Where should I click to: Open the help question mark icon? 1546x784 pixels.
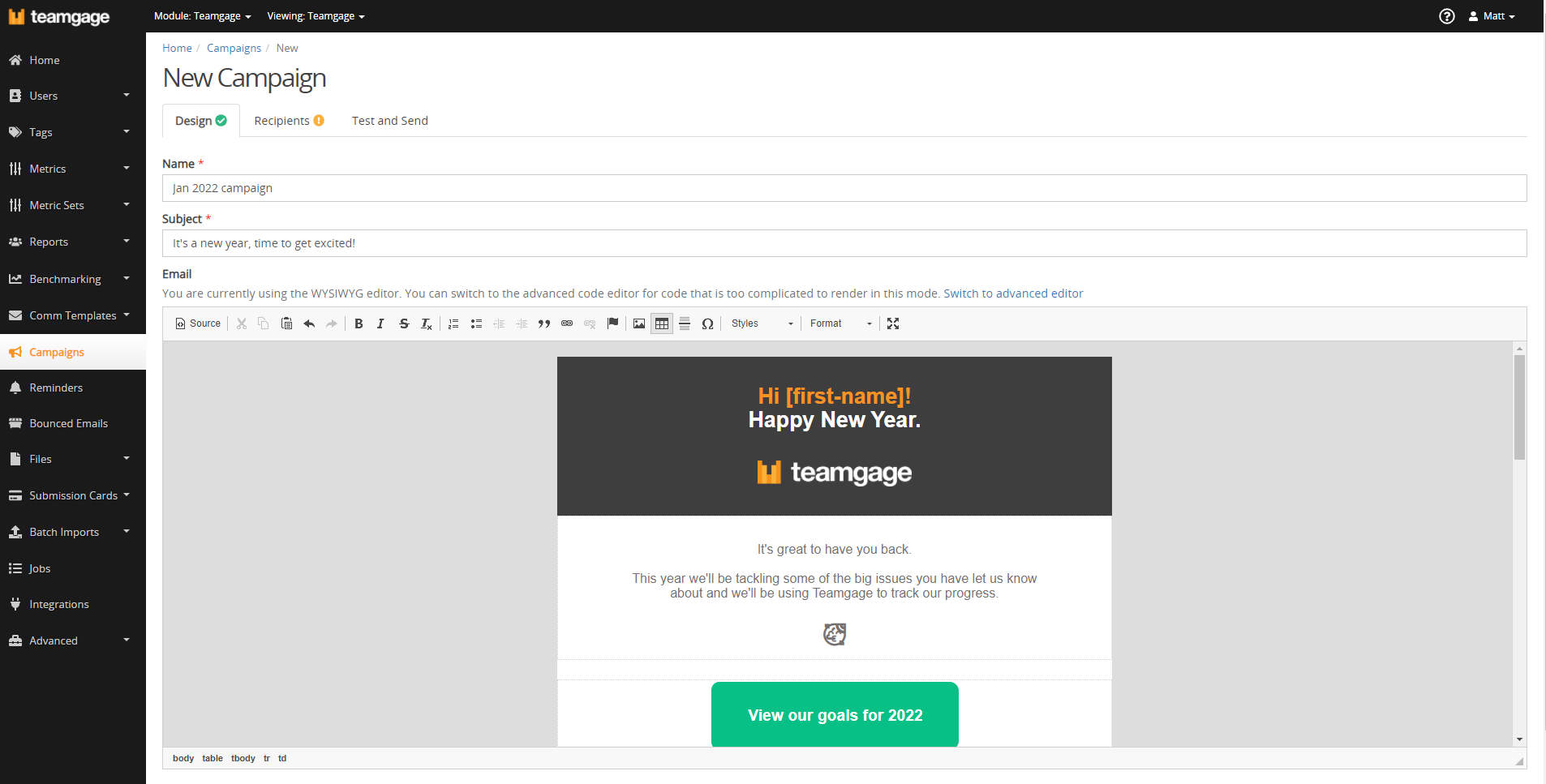1447,16
